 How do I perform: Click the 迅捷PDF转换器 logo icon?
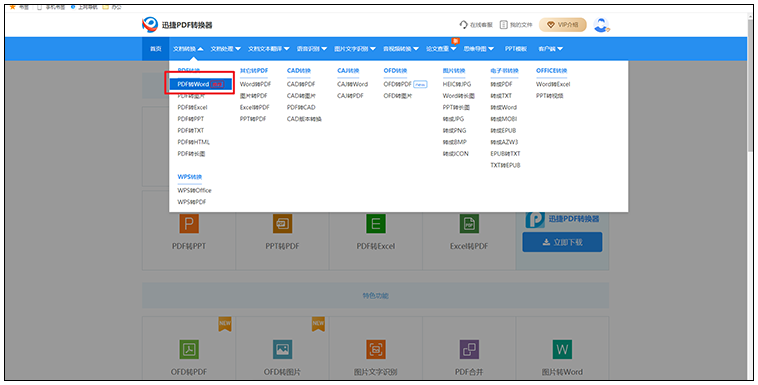coord(150,25)
